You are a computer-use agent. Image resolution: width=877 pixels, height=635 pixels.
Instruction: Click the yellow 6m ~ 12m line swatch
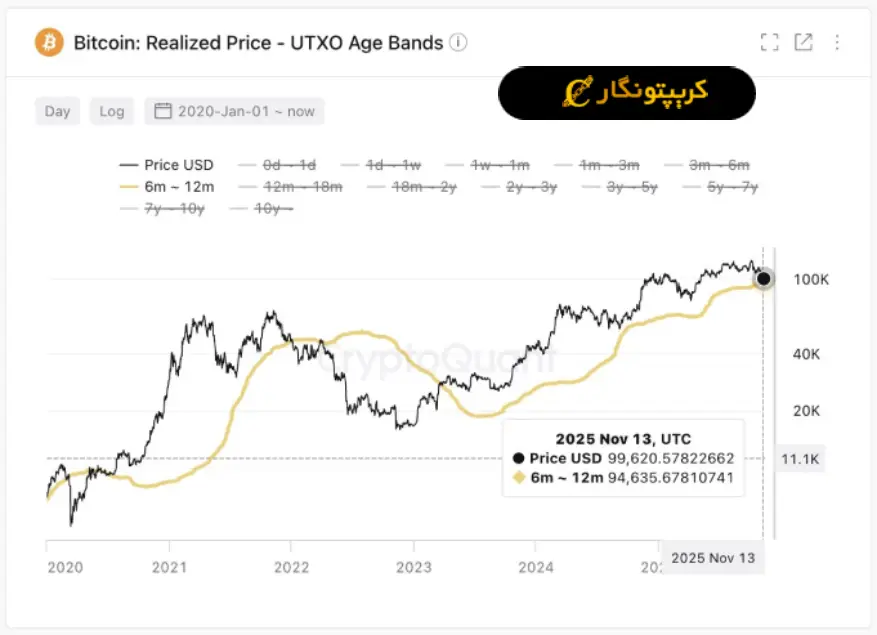tap(127, 186)
